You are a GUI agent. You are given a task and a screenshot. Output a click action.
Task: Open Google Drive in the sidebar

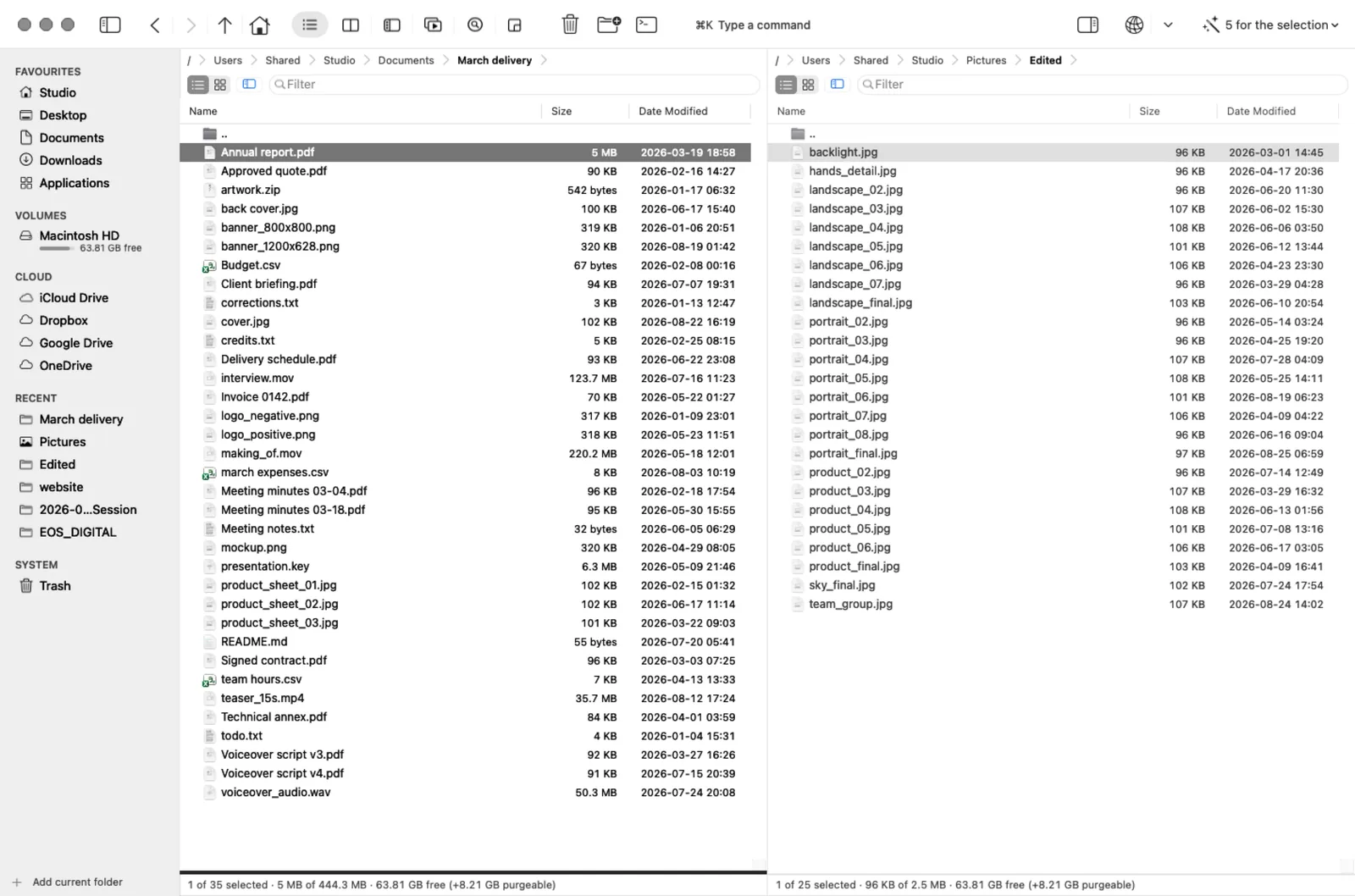[76, 343]
